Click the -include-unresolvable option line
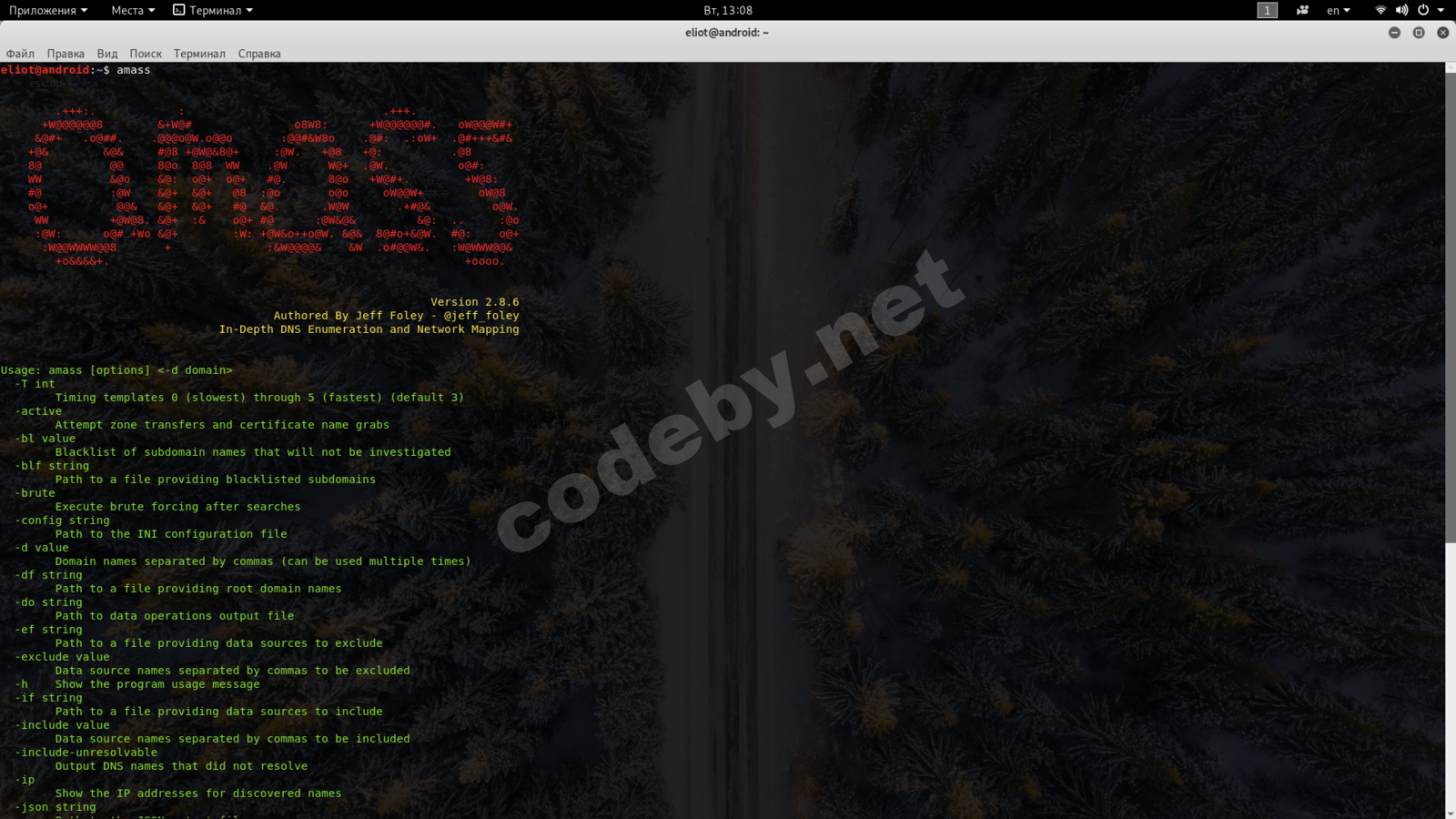The width and height of the screenshot is (1456, 819). pyautogui.click(x=86, y=753)
